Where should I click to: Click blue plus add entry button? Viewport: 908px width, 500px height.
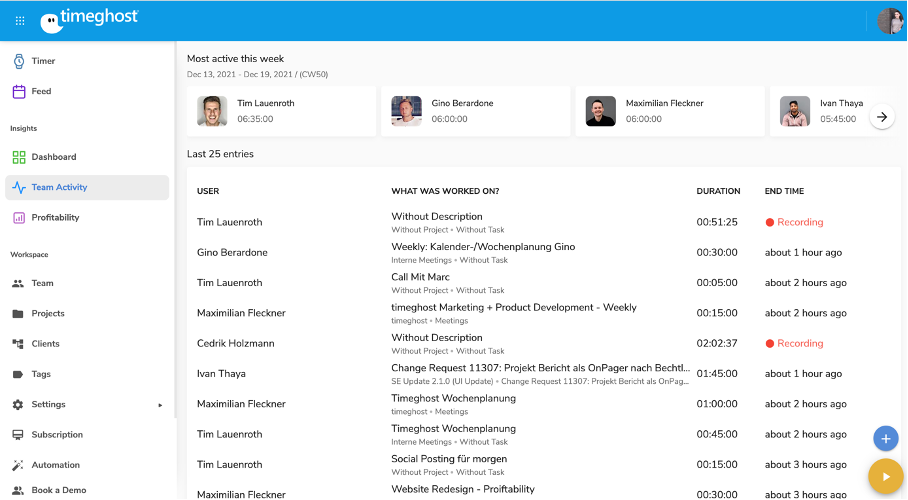click(885, 438)
